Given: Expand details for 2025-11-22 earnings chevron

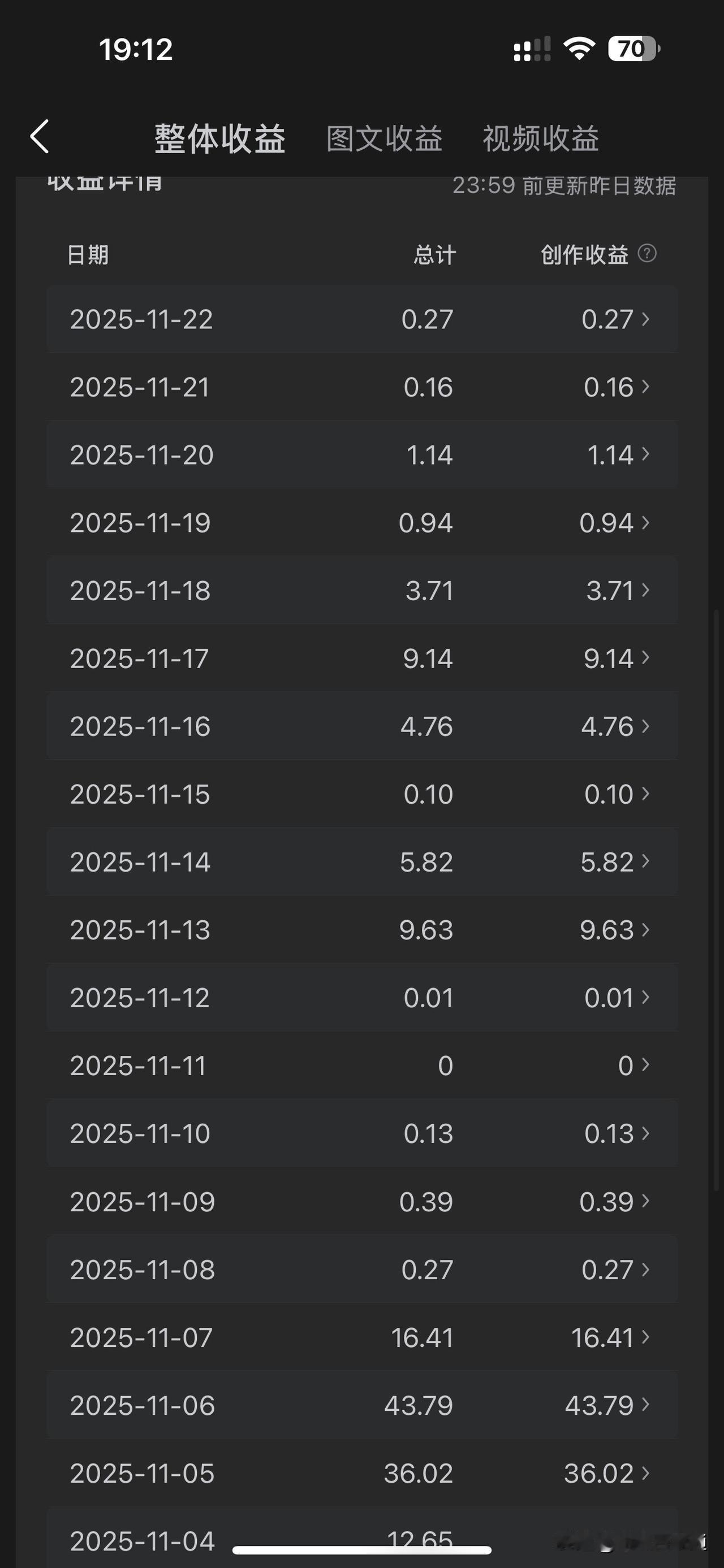Looking at the screenshot, I should [645, 318].
